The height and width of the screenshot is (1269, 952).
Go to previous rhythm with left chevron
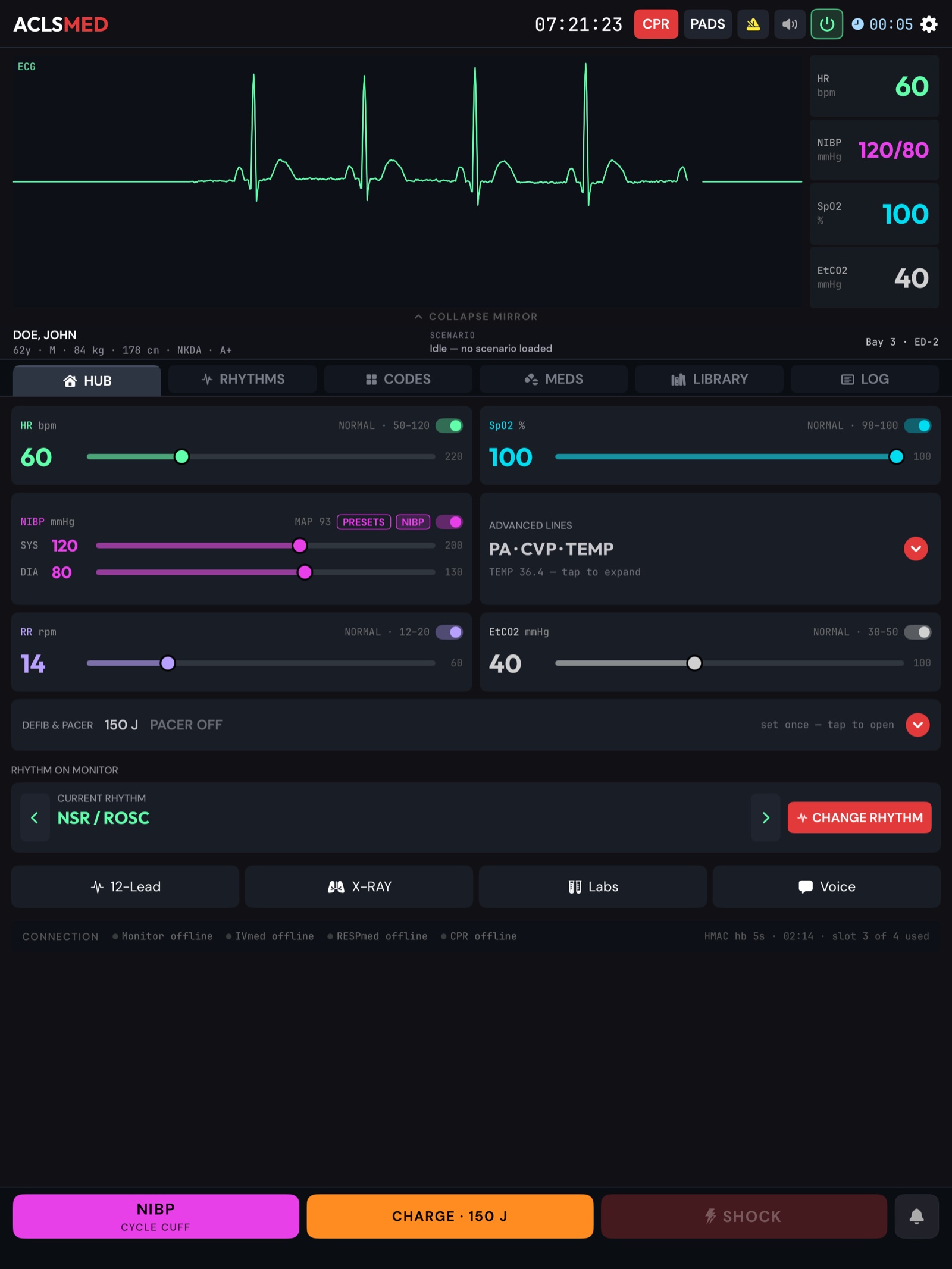[35, 817]
